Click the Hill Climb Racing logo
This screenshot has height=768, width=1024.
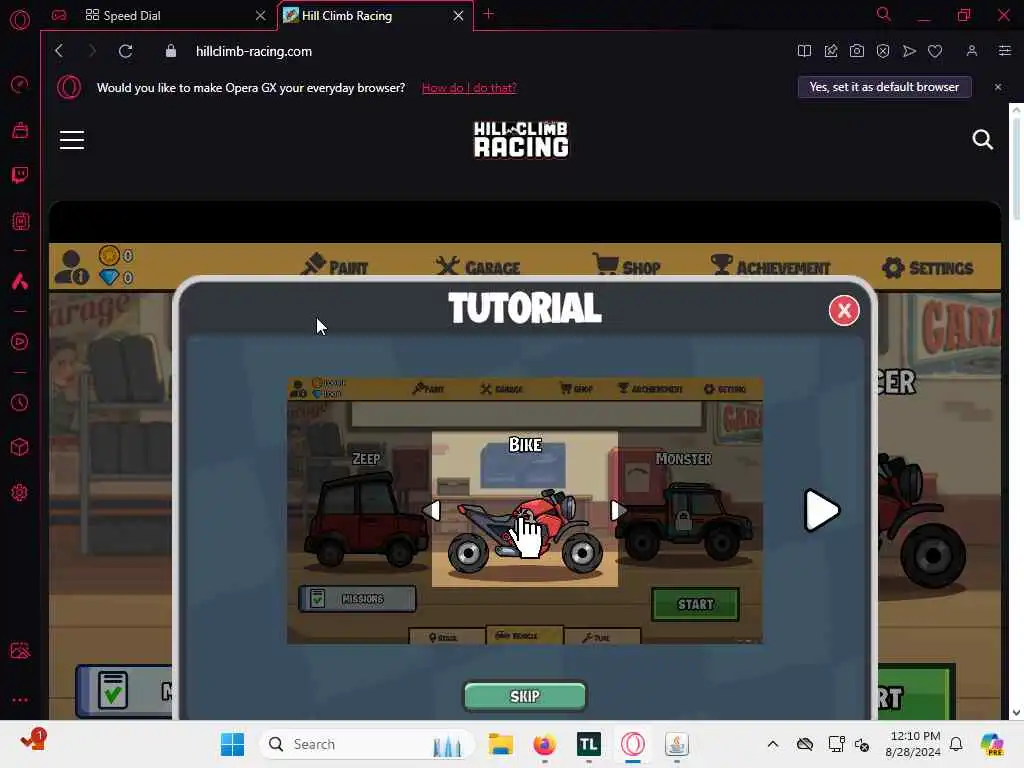520,140
